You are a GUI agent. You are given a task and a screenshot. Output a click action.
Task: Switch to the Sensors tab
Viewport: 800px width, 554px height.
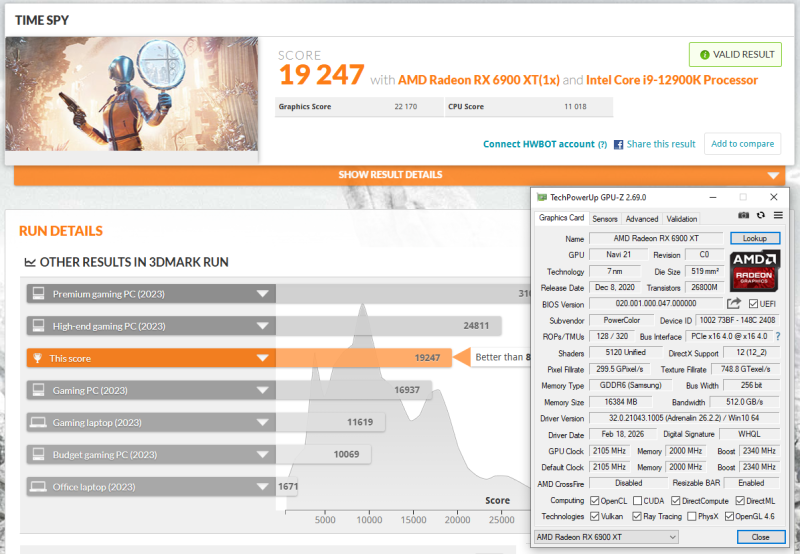pyautogui.click(x=604, y=218)
